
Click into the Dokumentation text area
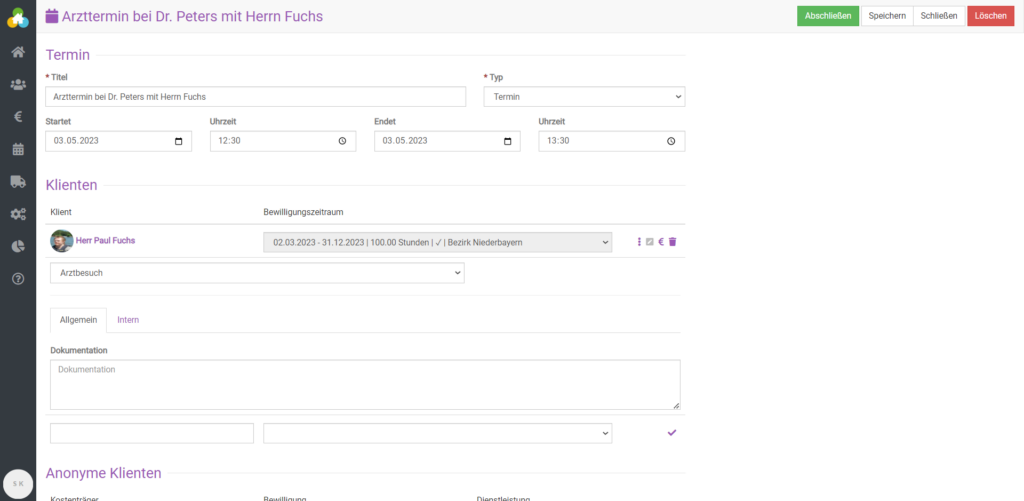click(x=365, y=385)
